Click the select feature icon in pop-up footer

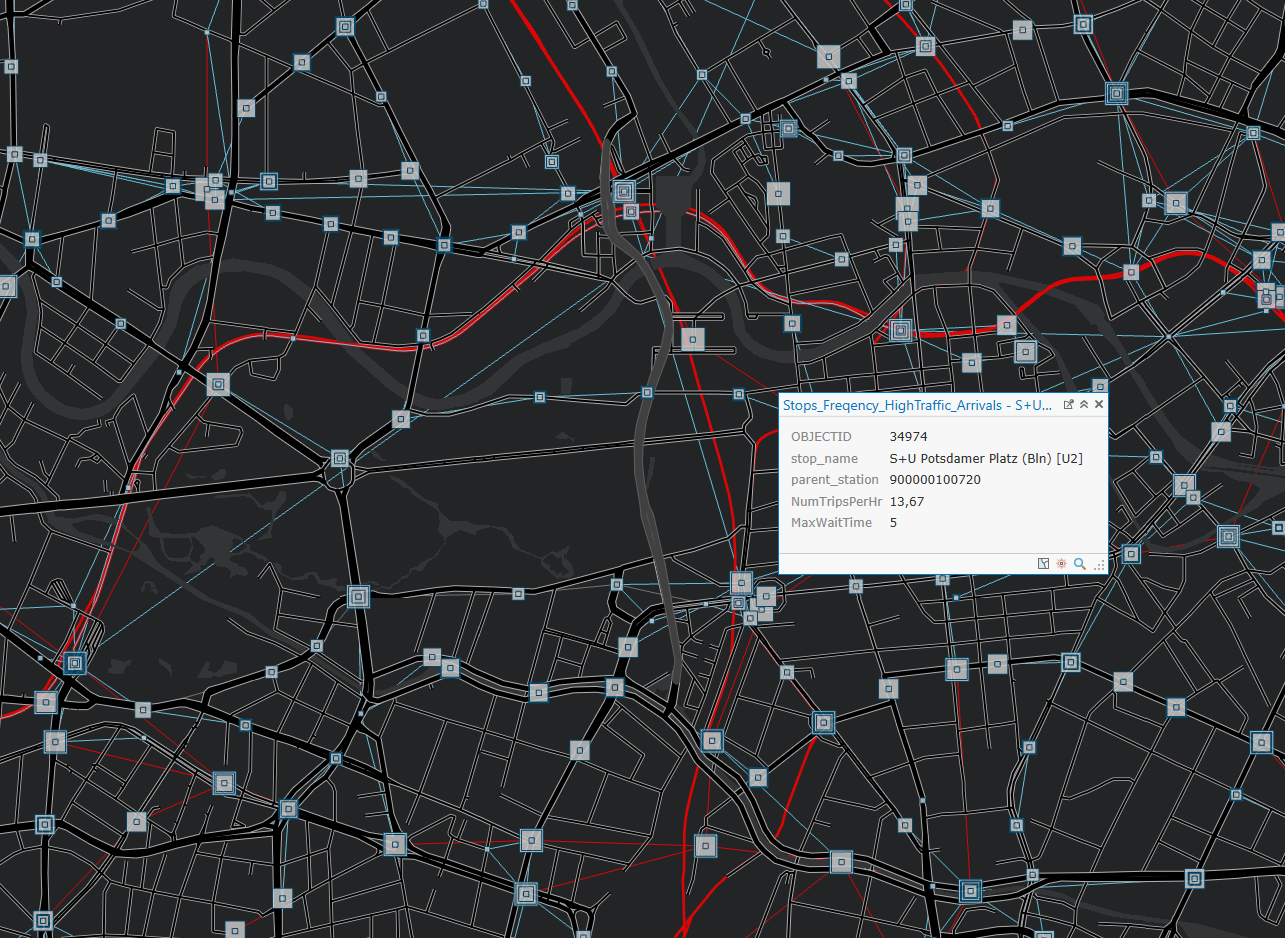[x=1044, y=564]
